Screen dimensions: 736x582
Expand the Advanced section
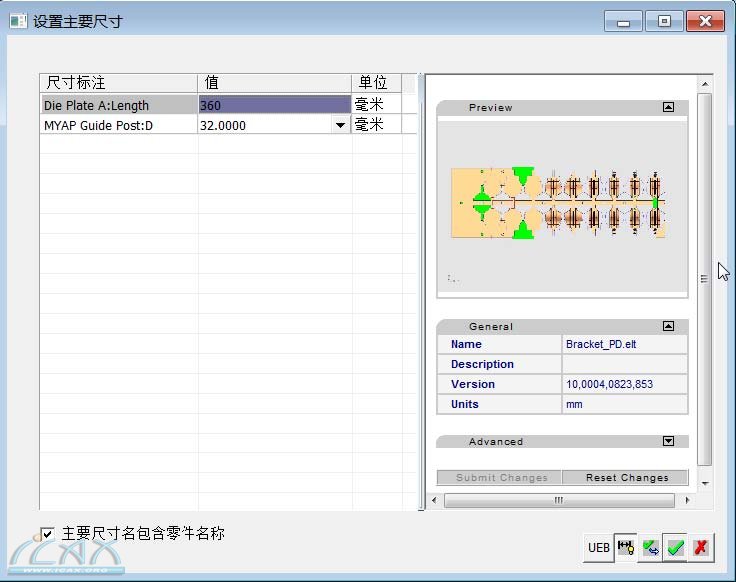pyautogui.click(x=668, y=441)
